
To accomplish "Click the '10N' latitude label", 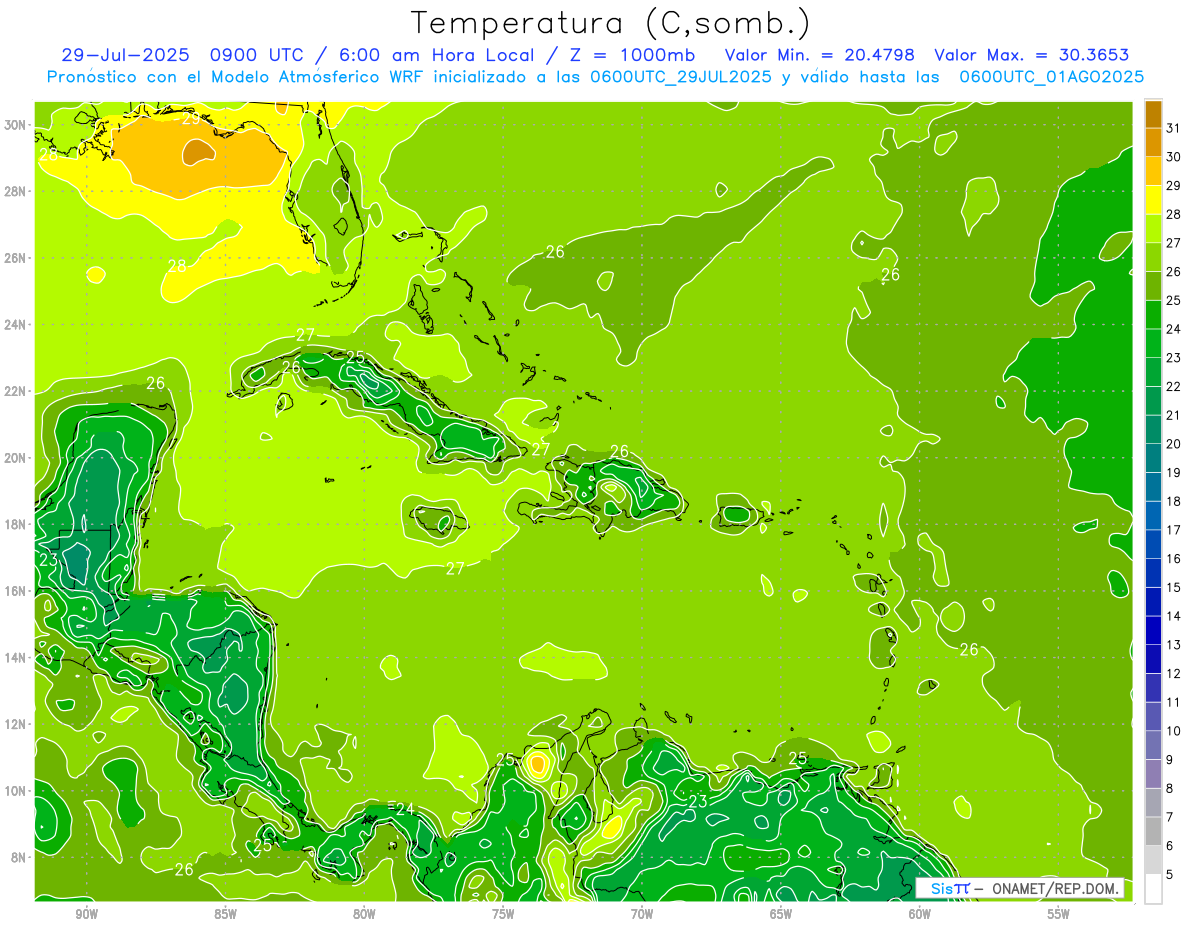I will pos(14,791).
